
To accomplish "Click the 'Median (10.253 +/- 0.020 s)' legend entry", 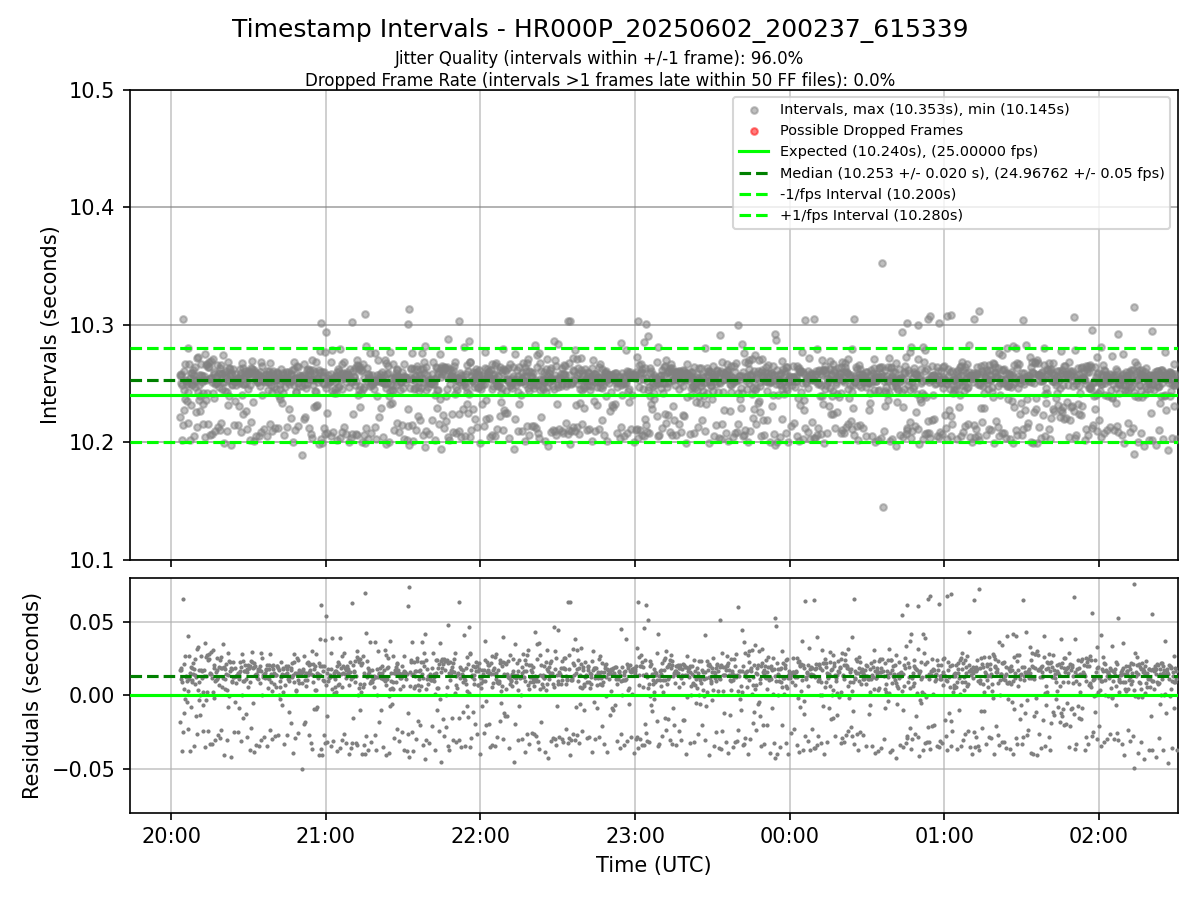I will coord(972,173).
